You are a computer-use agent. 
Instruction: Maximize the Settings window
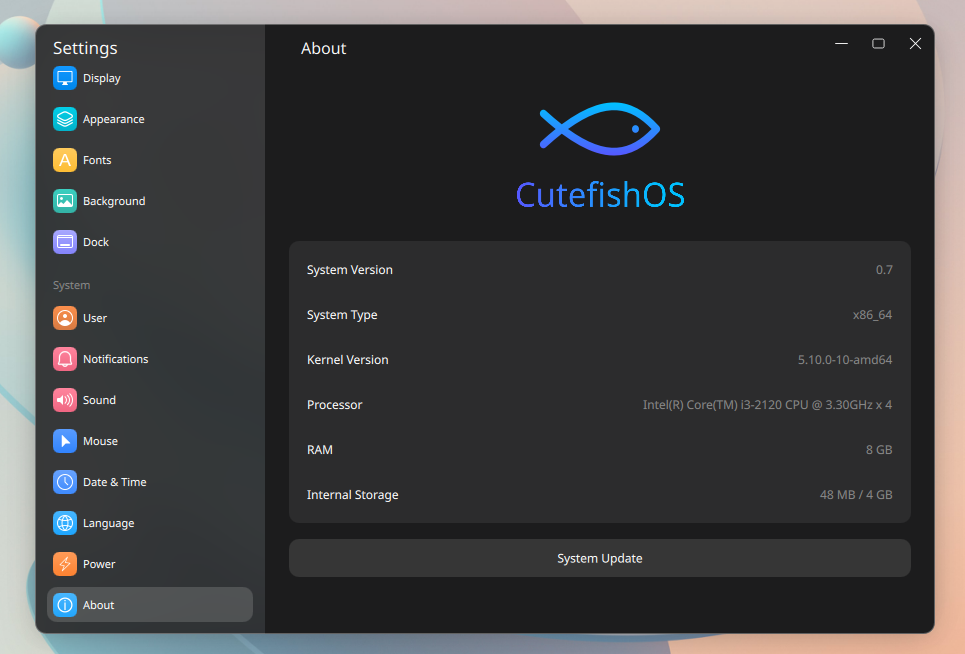click(x=878, y=44)
